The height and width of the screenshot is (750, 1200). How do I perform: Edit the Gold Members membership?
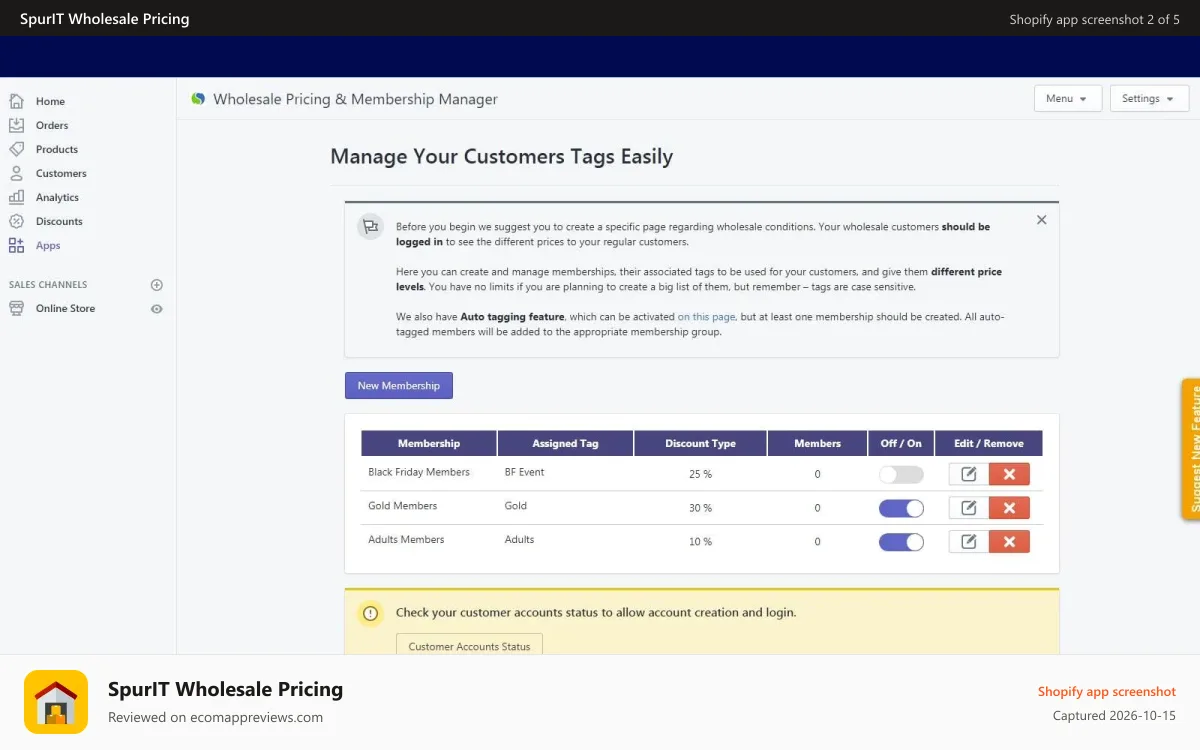(968, 508)
